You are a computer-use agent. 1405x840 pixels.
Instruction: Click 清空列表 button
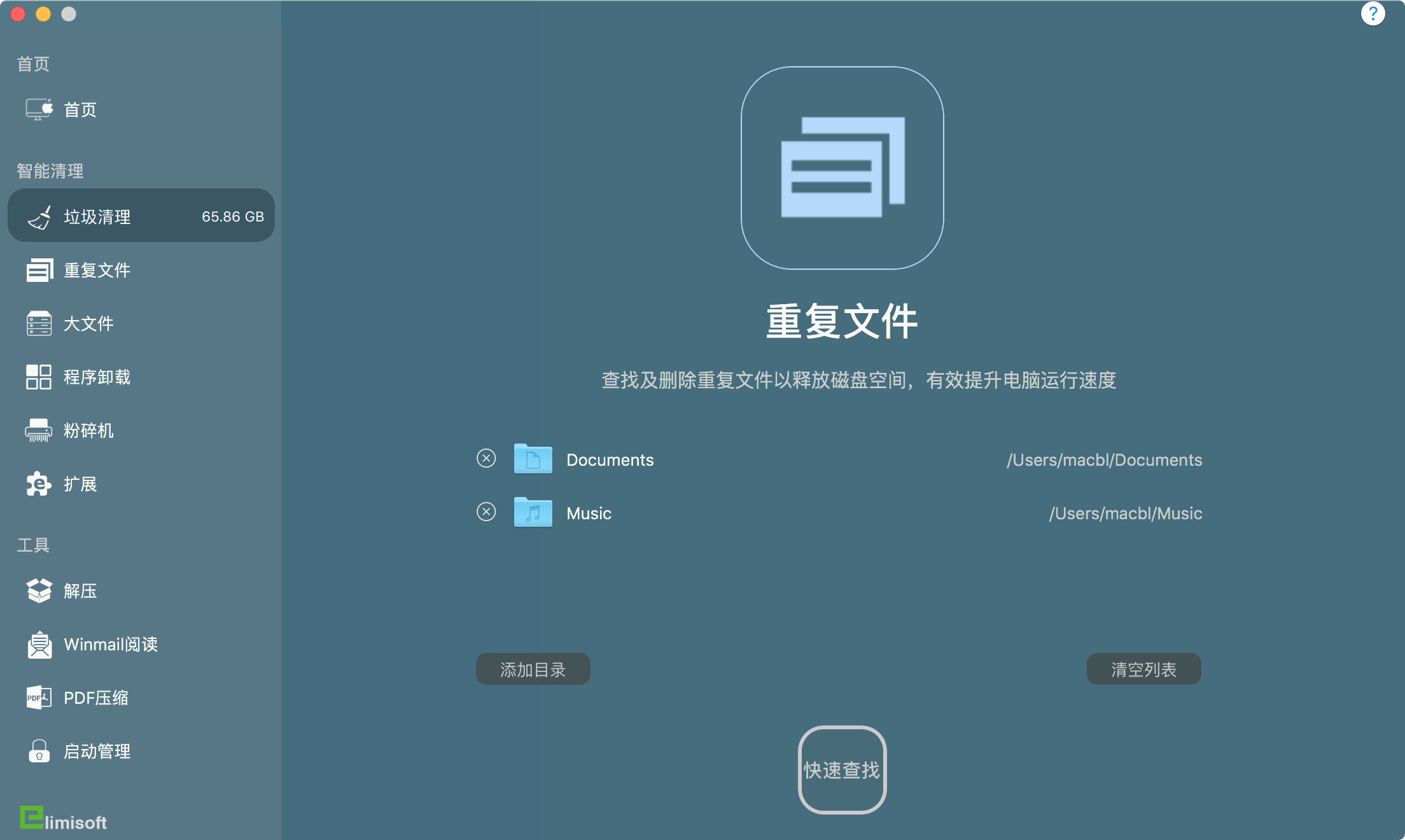tap(1143, 669)
